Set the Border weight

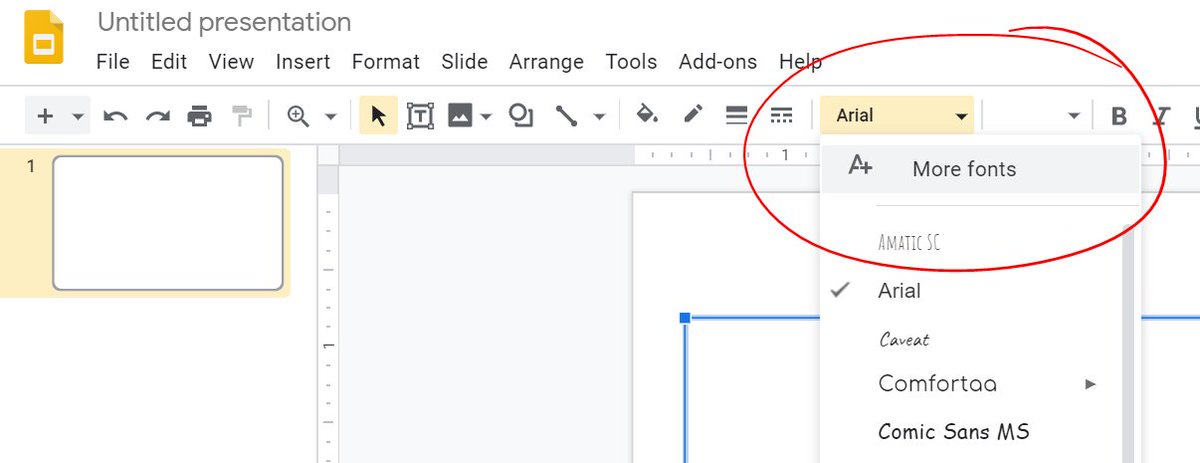(737, 116)
